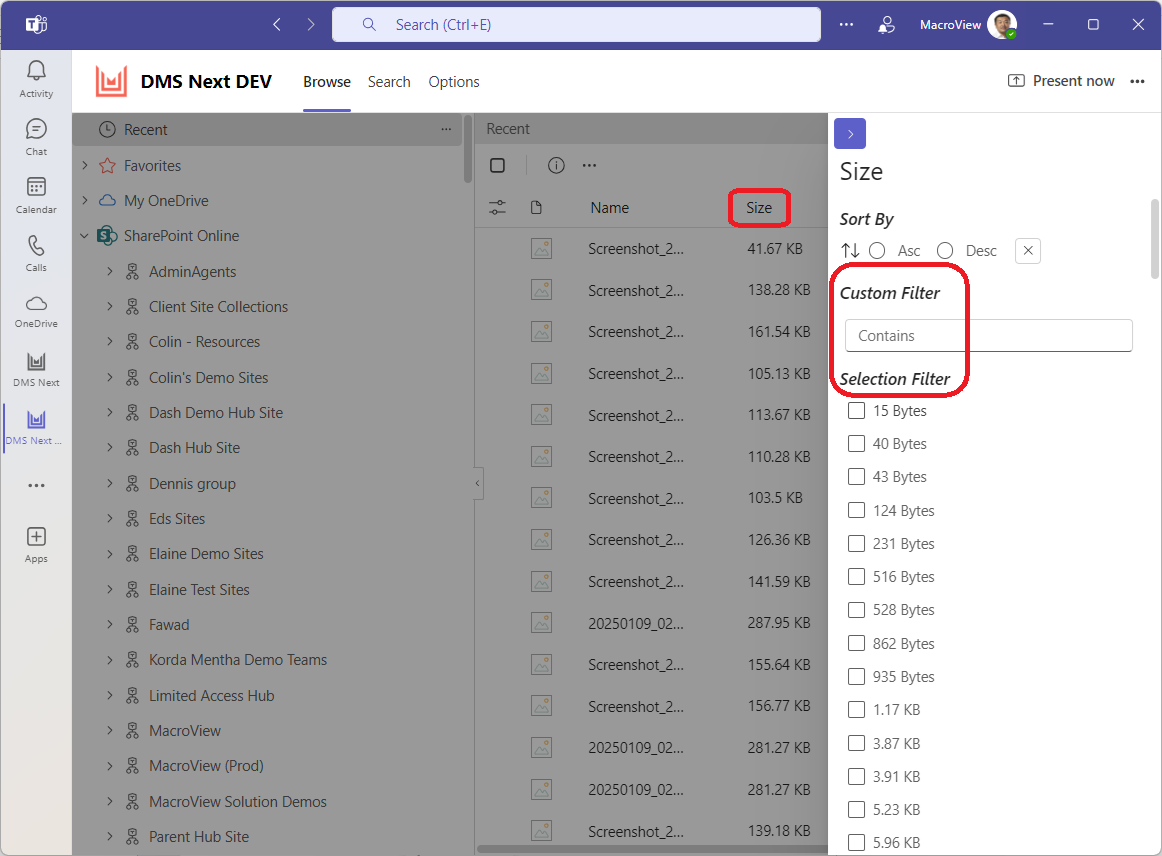Go forward using the right arrow
The image size is (1162, 856).
(311, 24)
